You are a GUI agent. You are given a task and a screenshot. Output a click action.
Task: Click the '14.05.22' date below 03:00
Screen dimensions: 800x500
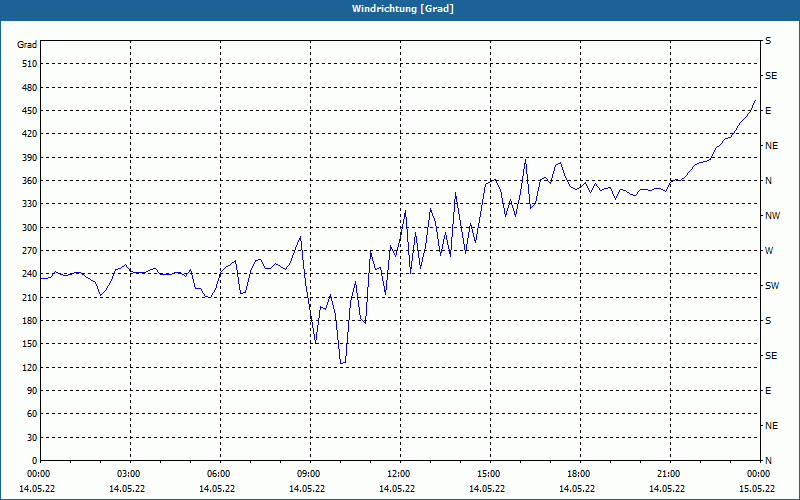point(127,488)
